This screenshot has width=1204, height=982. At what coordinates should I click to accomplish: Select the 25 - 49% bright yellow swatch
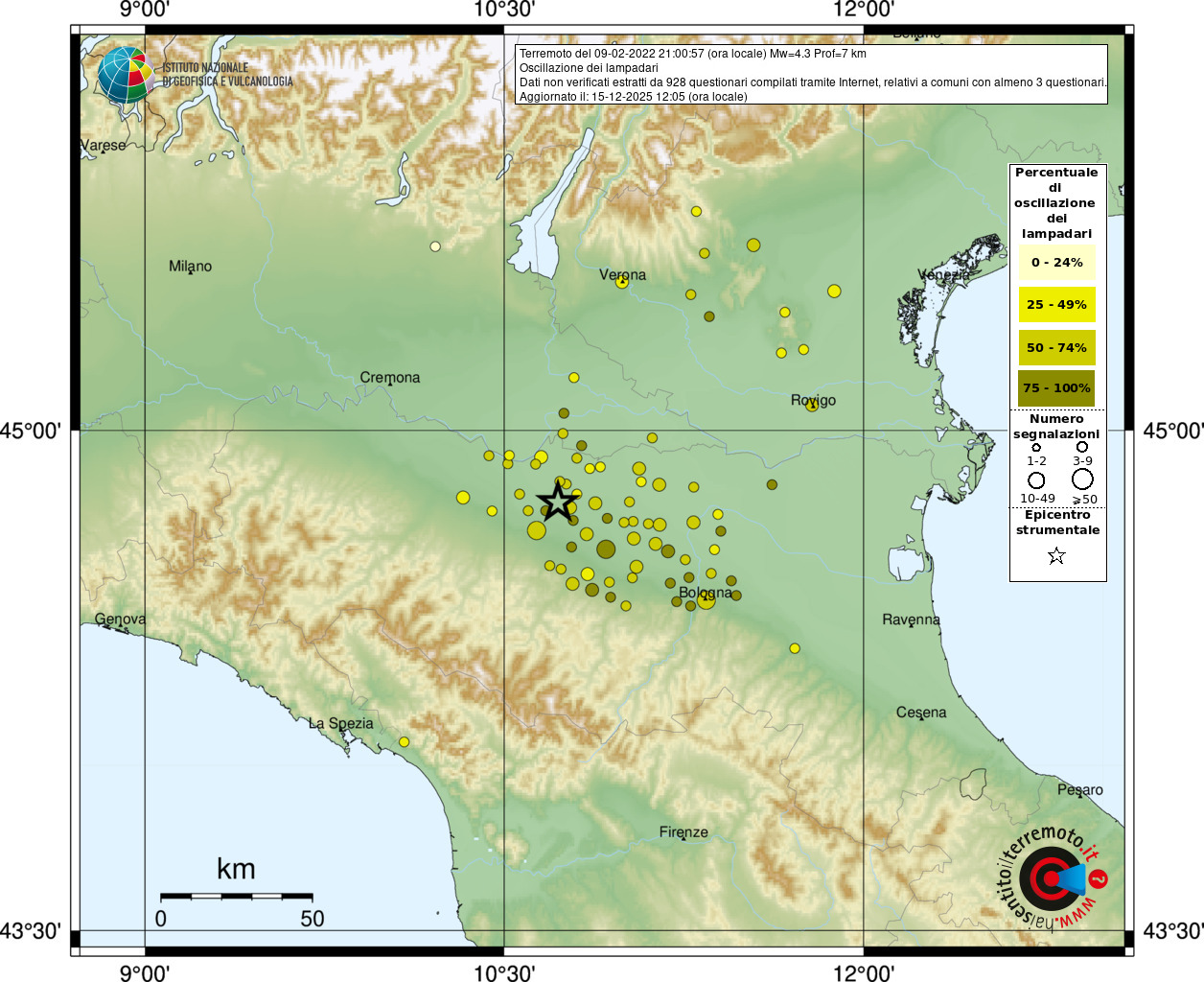[x=1056, y=305]
